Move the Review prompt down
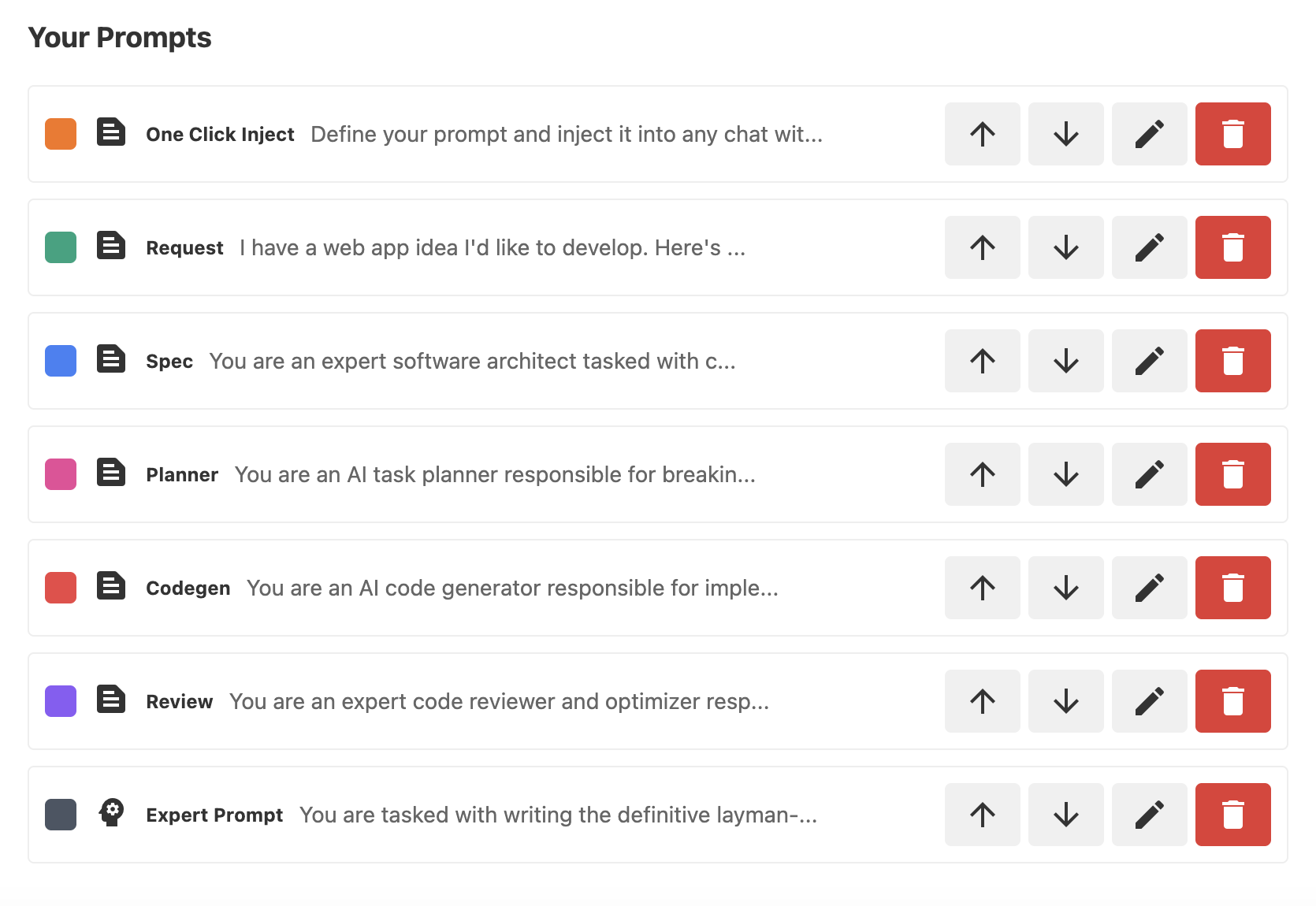This screenshot has width=1316, height=906. (1065, 701)
